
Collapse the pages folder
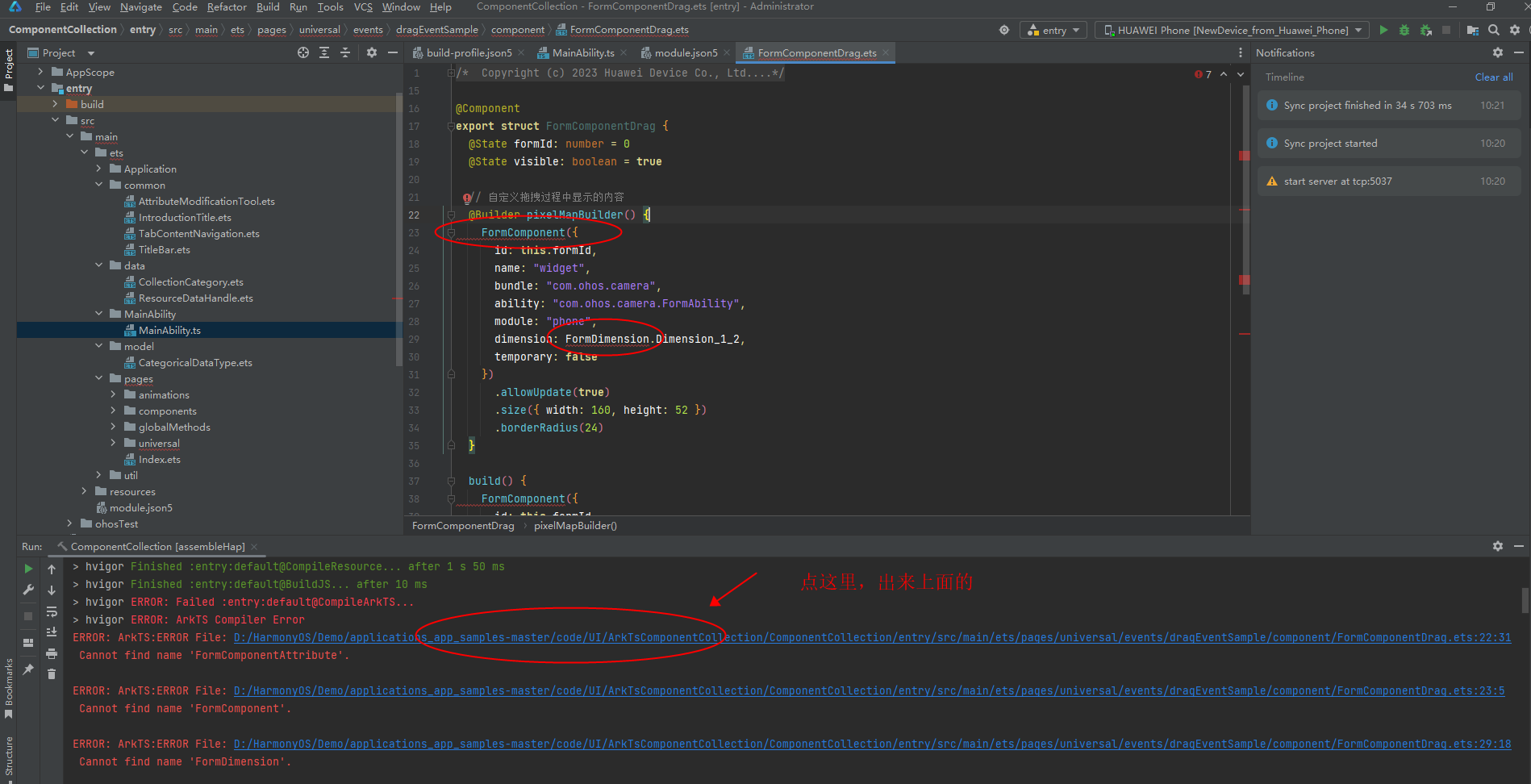pyautogui.click(x=98, y=378)
